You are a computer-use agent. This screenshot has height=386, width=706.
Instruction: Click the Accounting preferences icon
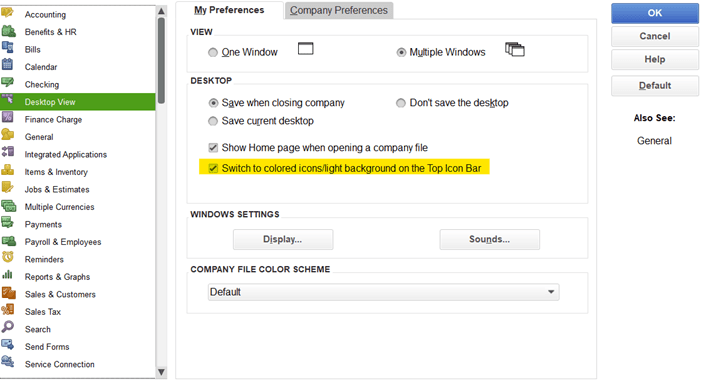pyautogui.click(x=8, y=13)
